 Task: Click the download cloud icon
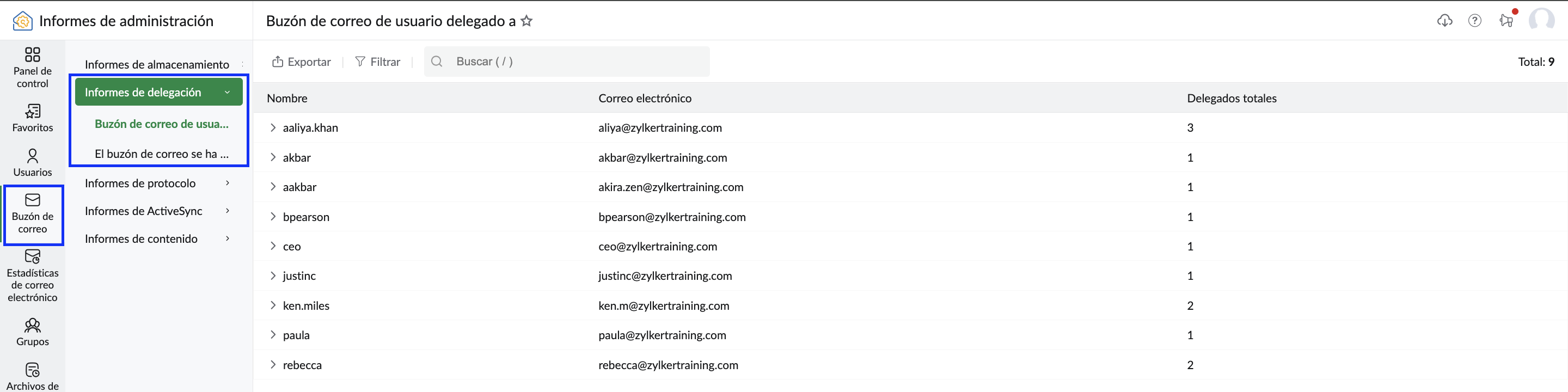[1444, 21]
